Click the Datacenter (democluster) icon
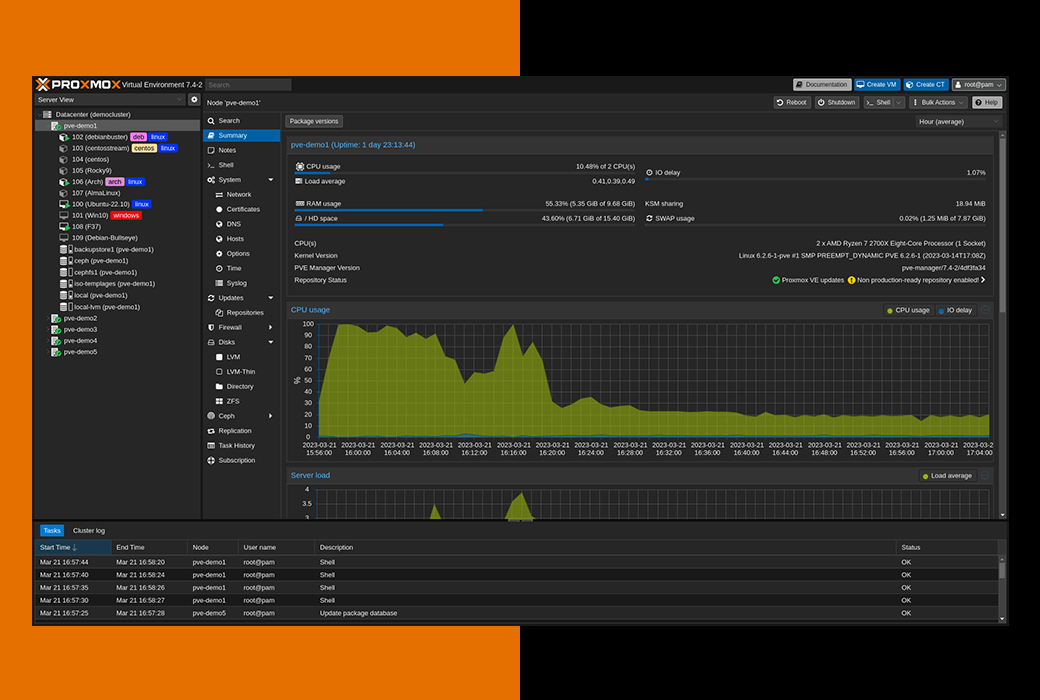This screenshot has width=1040, height=700. point(47,114)
